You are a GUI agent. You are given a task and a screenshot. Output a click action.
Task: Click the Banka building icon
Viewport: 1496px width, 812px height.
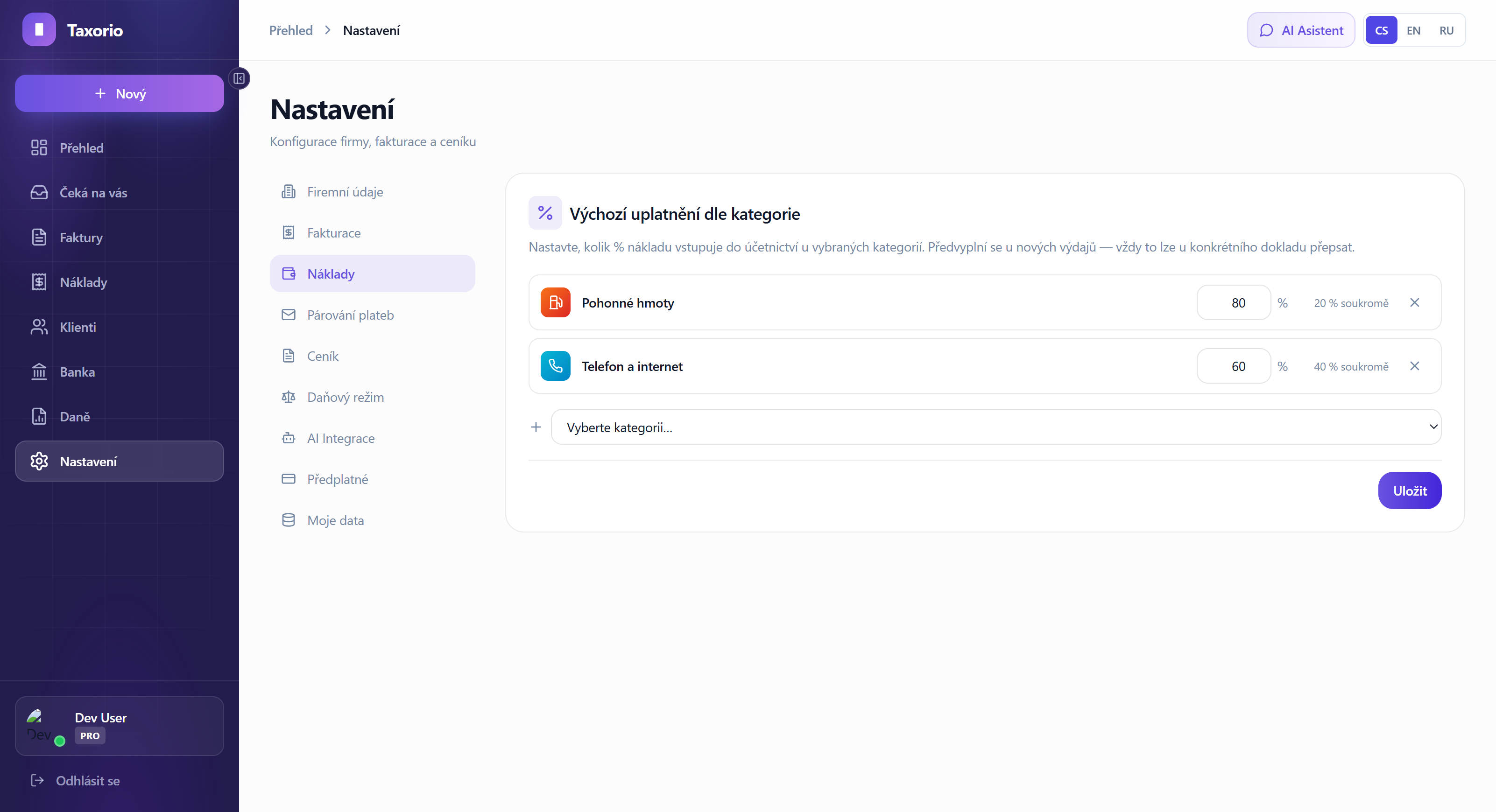(39, 371)
